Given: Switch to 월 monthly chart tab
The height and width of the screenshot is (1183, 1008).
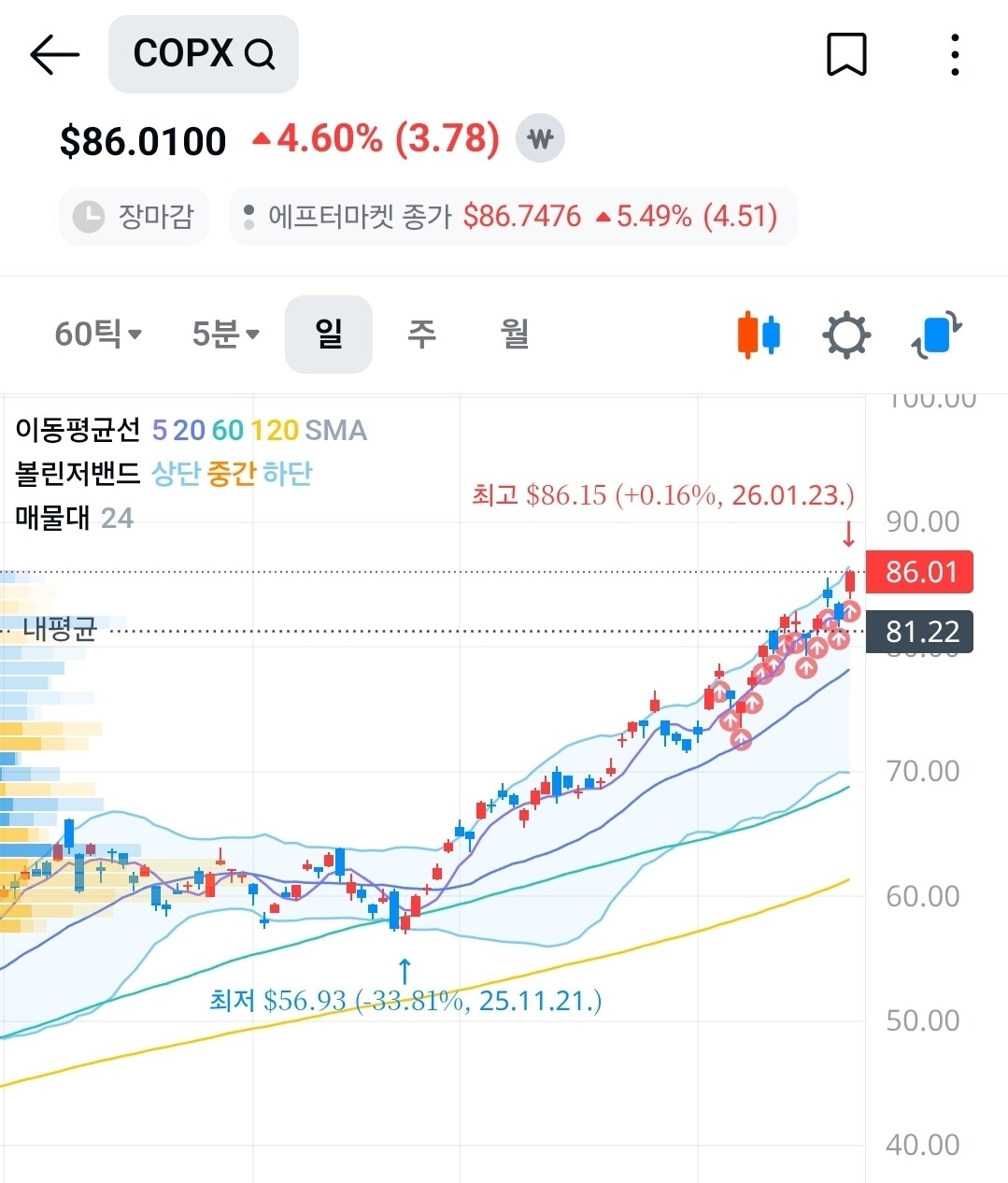Looking at the screenshot, I should click(x=515, y=334).
